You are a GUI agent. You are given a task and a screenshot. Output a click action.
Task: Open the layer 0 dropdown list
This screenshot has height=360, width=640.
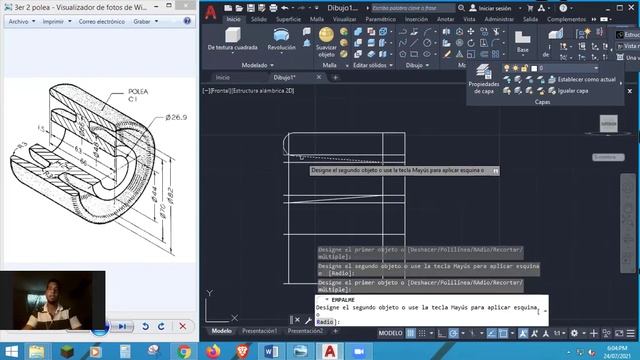tap(596, 68)
